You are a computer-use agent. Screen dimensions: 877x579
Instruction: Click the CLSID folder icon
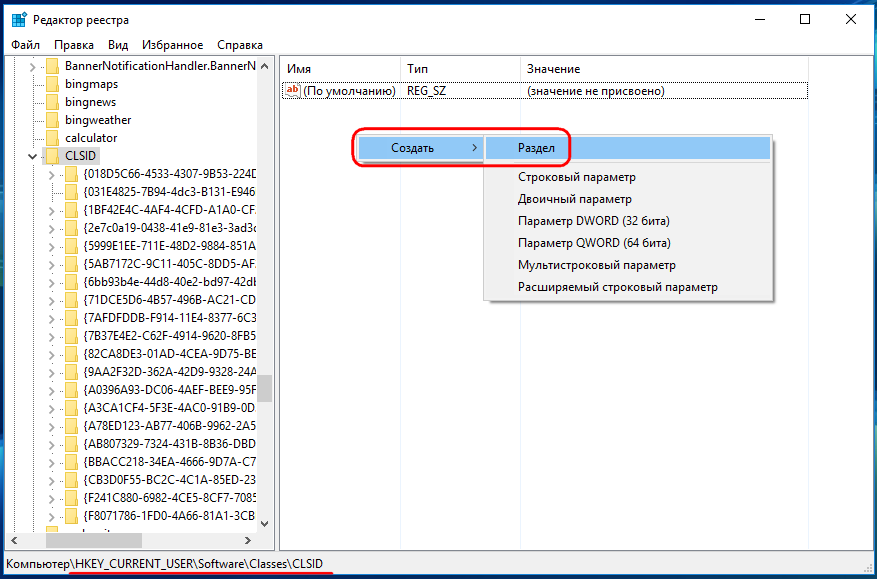coord(52,156)
